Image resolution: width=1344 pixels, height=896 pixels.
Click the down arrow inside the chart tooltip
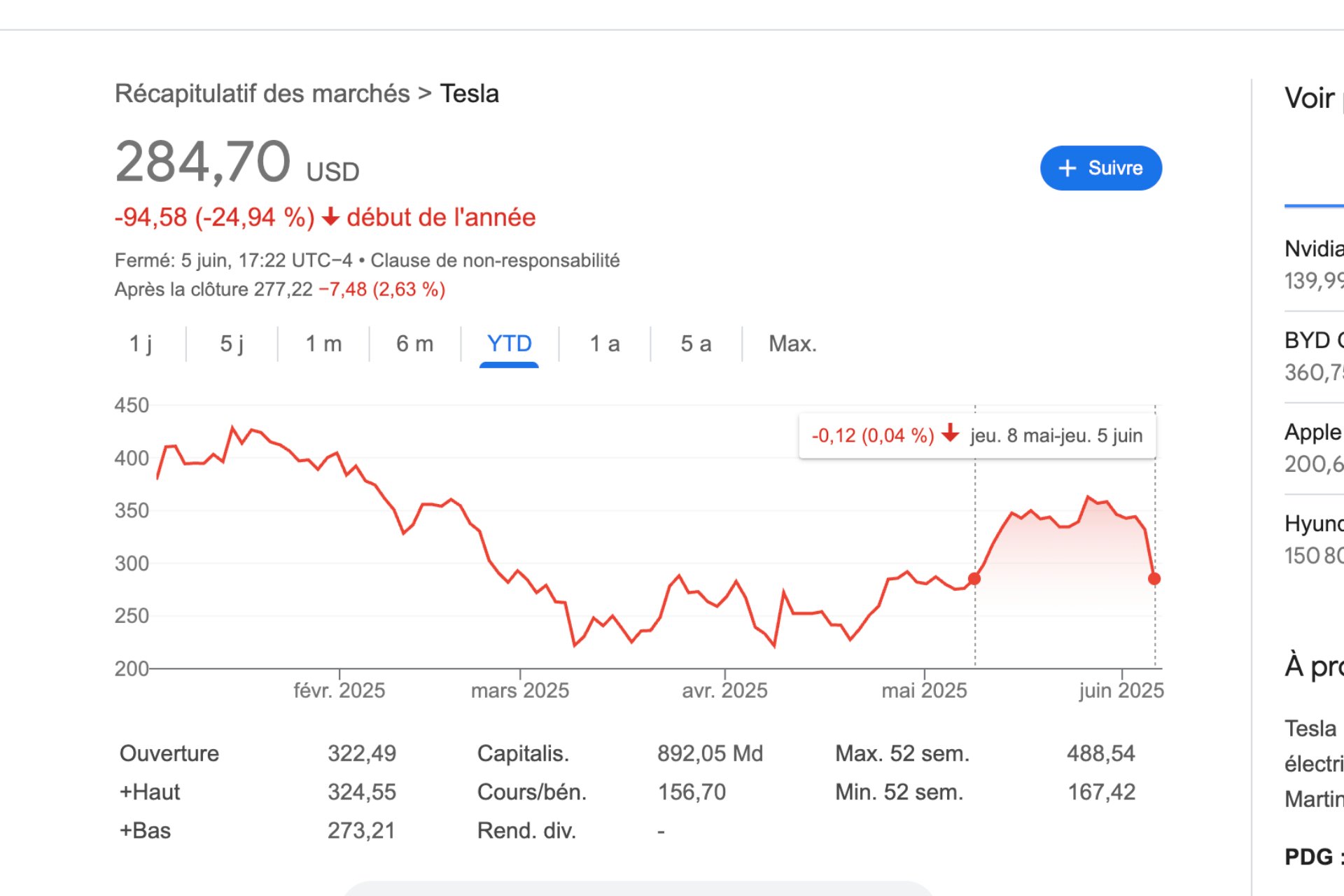point(951,435)
